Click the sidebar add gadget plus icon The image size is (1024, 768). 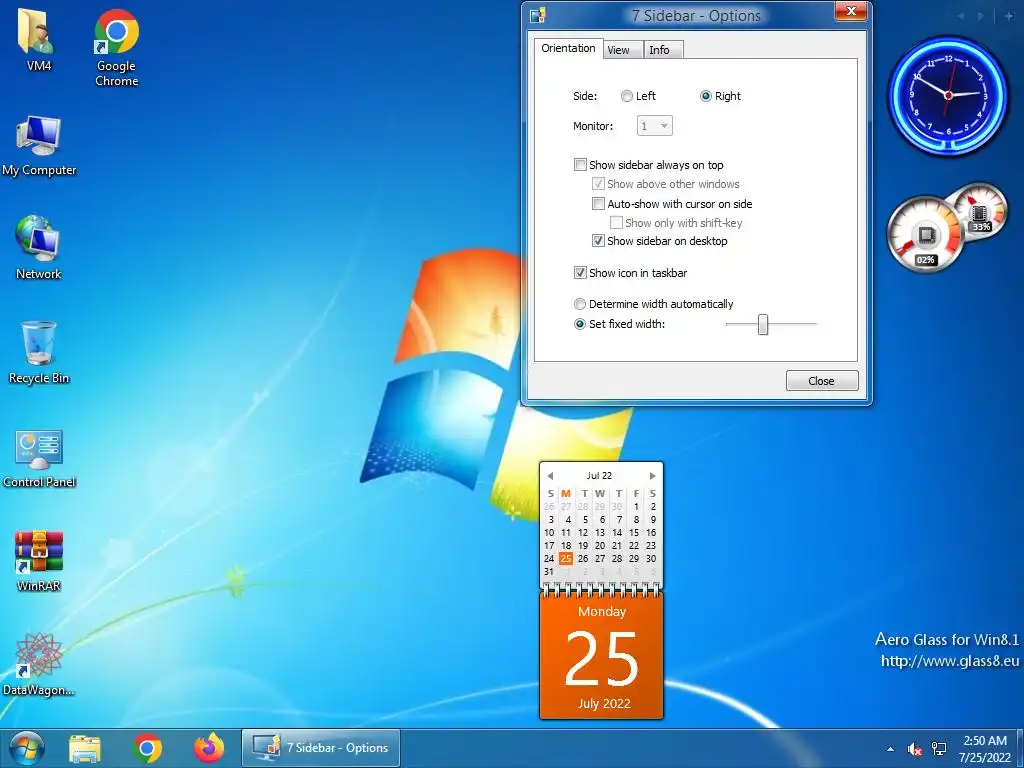1008,16
